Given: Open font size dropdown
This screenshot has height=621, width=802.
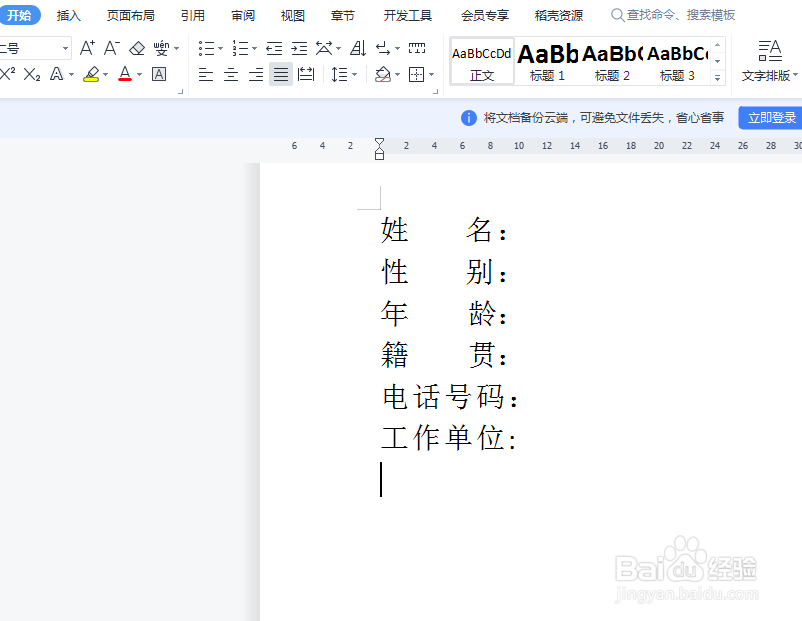Looking at the screenshot, I should pyautogui.click(x=65, y=49).
